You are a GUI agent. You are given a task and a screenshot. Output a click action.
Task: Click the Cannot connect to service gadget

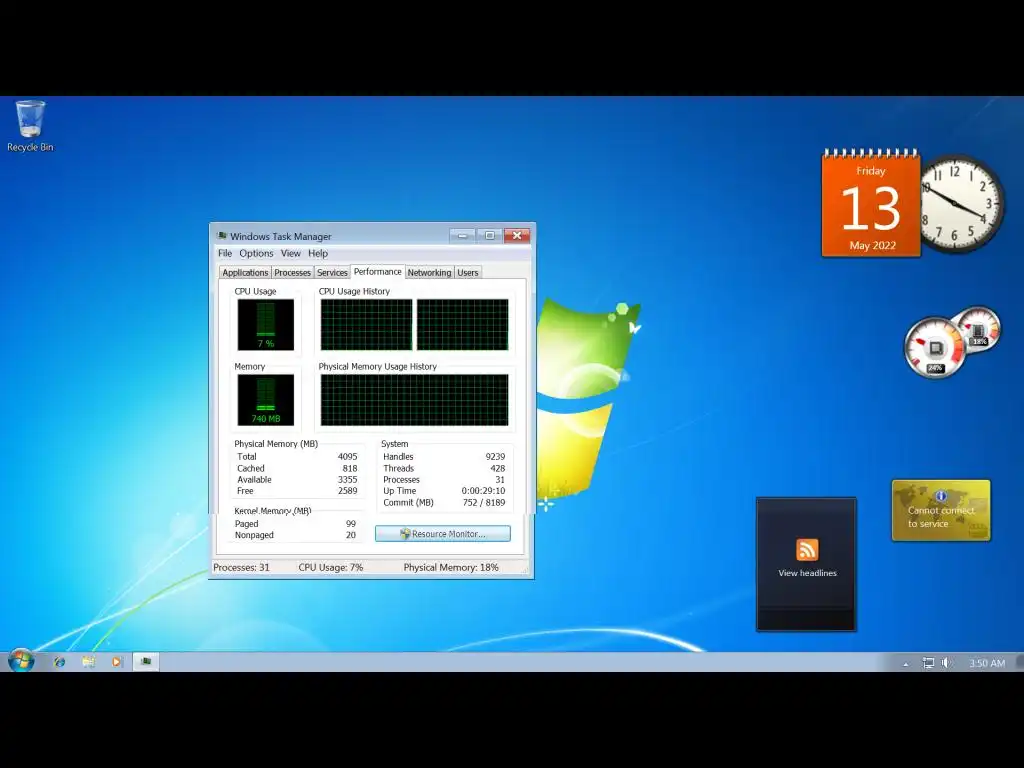(x=941, y=511)
